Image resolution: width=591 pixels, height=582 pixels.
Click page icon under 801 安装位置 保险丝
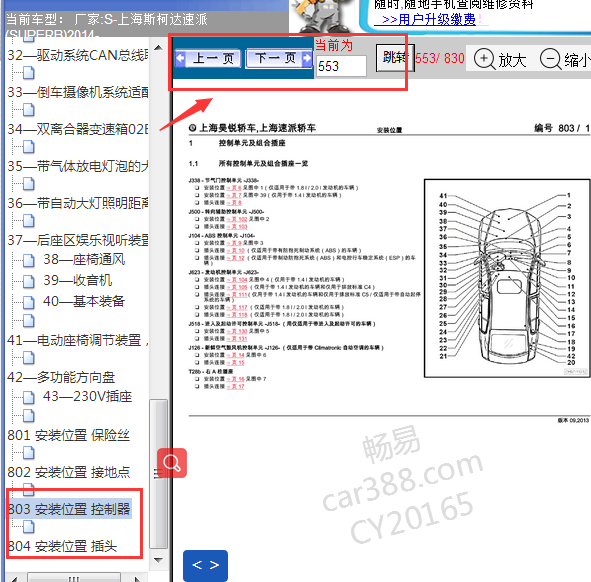pos(29,453)
